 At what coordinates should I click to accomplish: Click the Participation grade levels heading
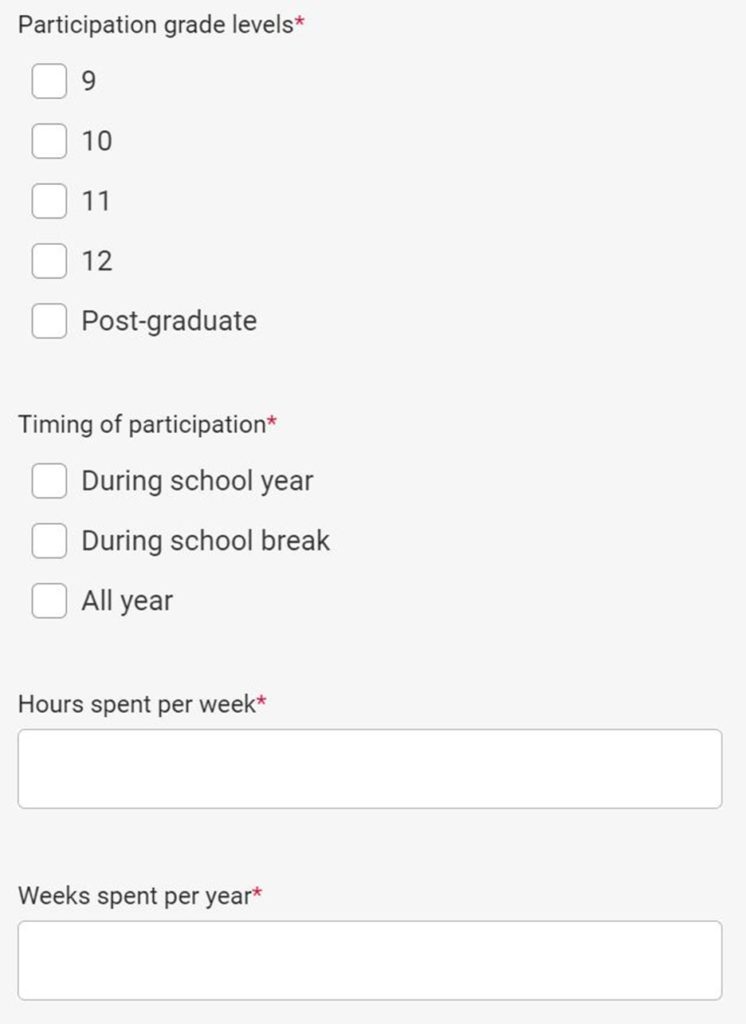point(155,25)
